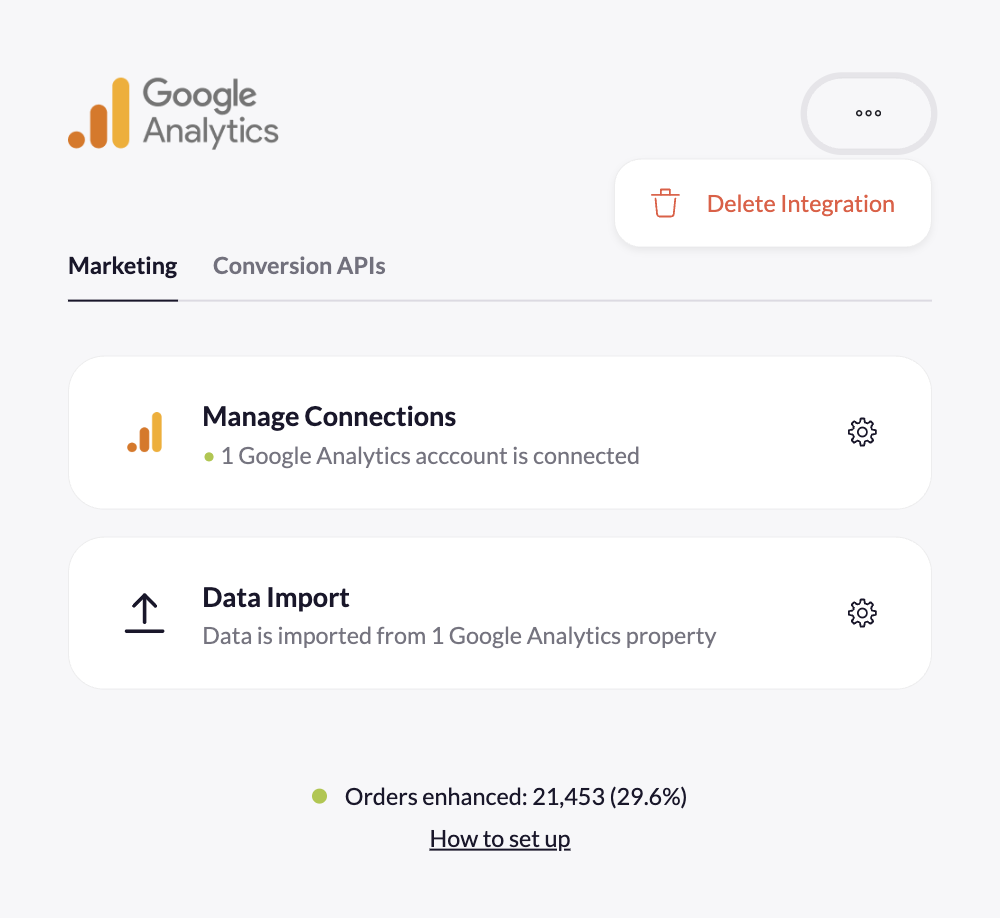Click the upload arrow icon in Data Import

pyautogui.click(x=145, y=613)
